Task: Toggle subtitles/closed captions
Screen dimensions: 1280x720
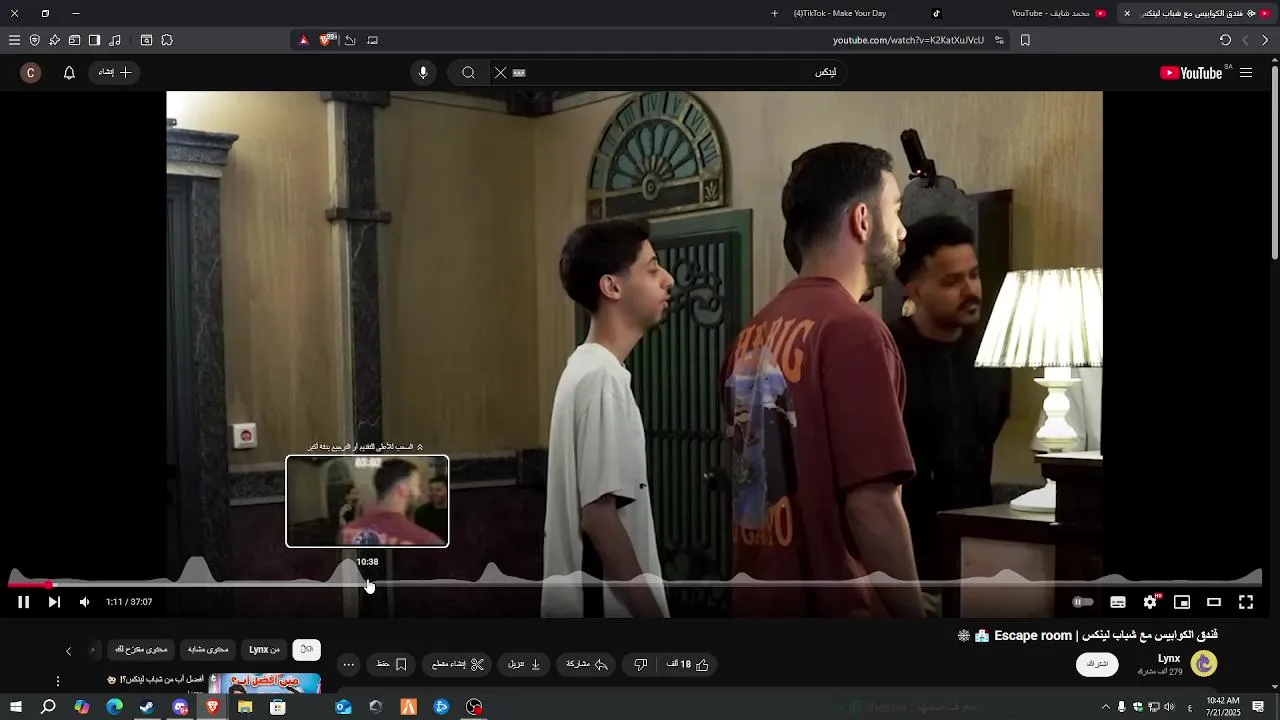Action: [x=1118, y=602]
